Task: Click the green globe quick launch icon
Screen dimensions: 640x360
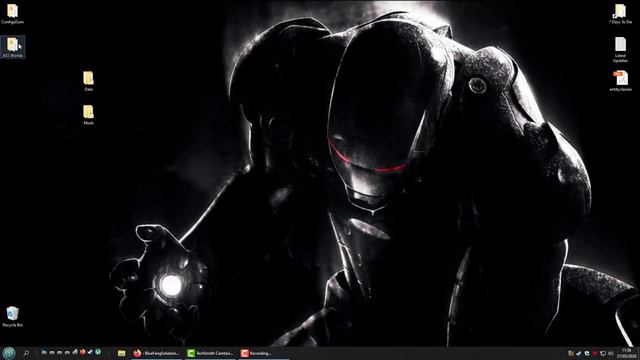Action: [98, 352]
